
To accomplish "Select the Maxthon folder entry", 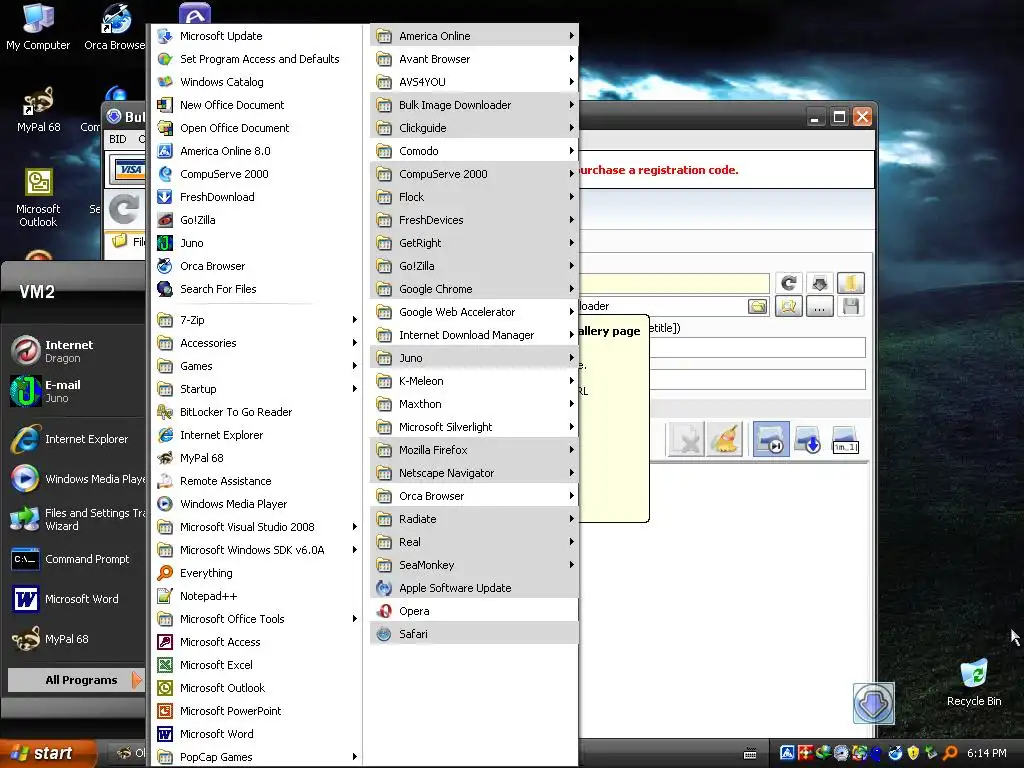I will point(474,404).
